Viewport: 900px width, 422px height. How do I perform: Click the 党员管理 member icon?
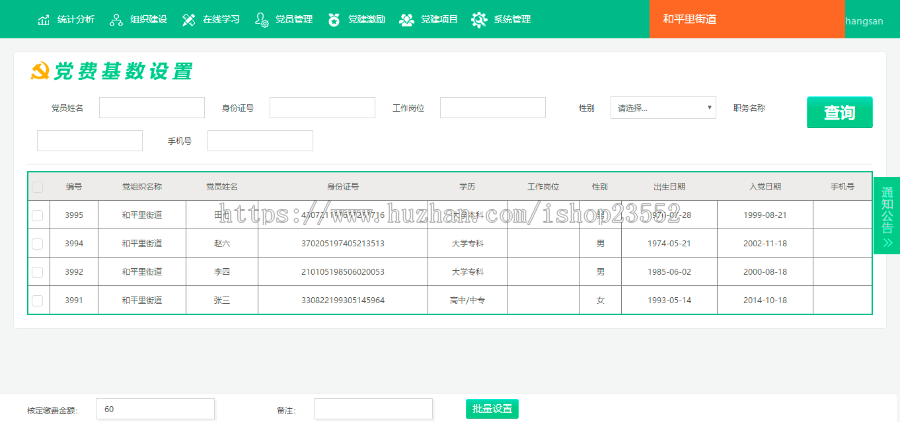tap(261, 19)
